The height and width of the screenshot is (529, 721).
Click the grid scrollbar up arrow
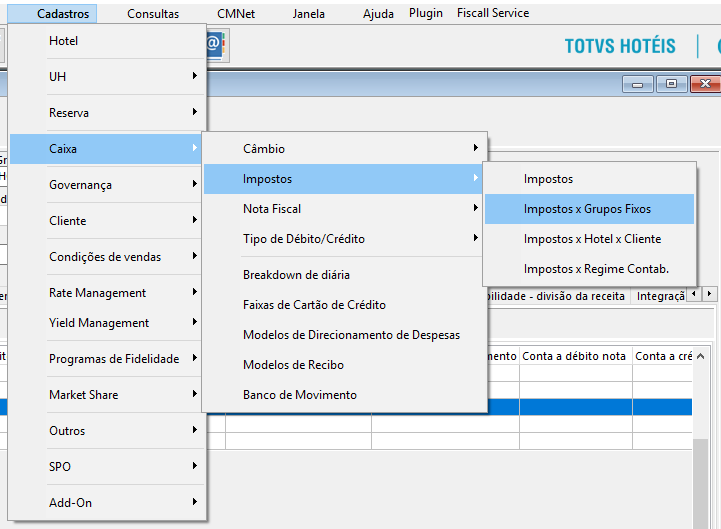(700, 356)
